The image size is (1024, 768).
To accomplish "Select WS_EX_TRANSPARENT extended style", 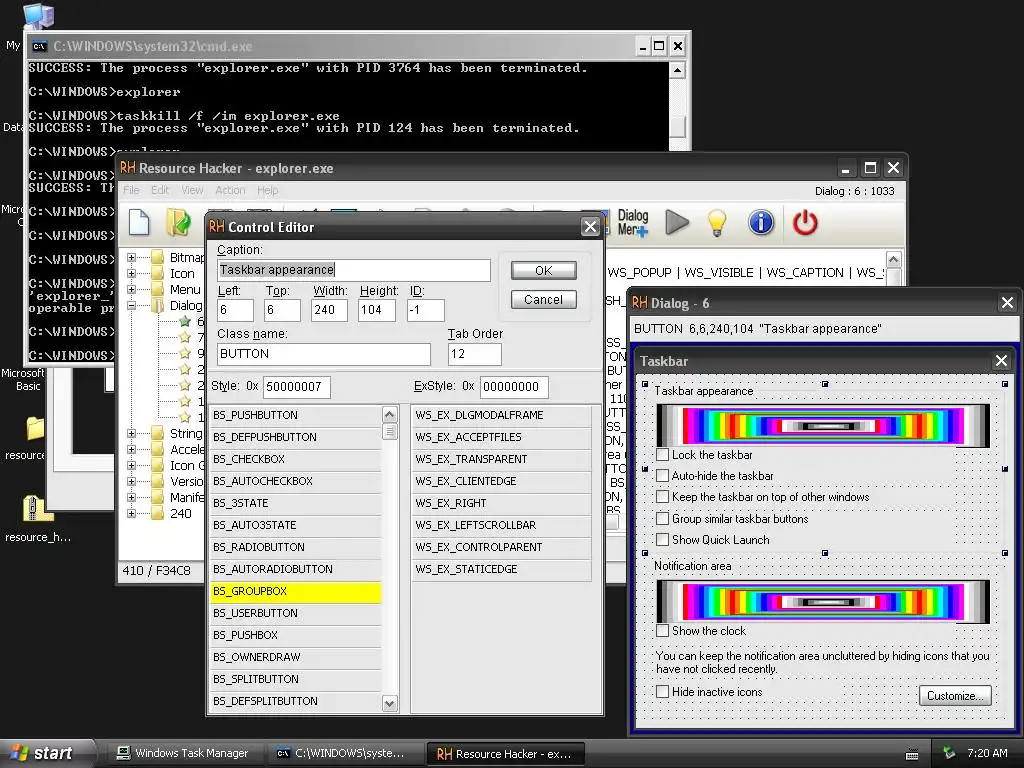I will click(501, 459).
